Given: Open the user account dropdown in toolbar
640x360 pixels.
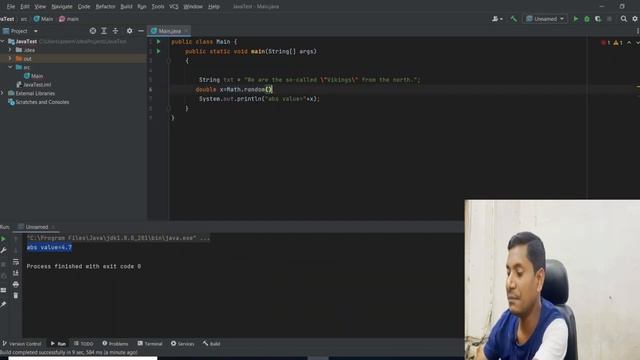Looking at the screenshot, I should pos(497,19).
